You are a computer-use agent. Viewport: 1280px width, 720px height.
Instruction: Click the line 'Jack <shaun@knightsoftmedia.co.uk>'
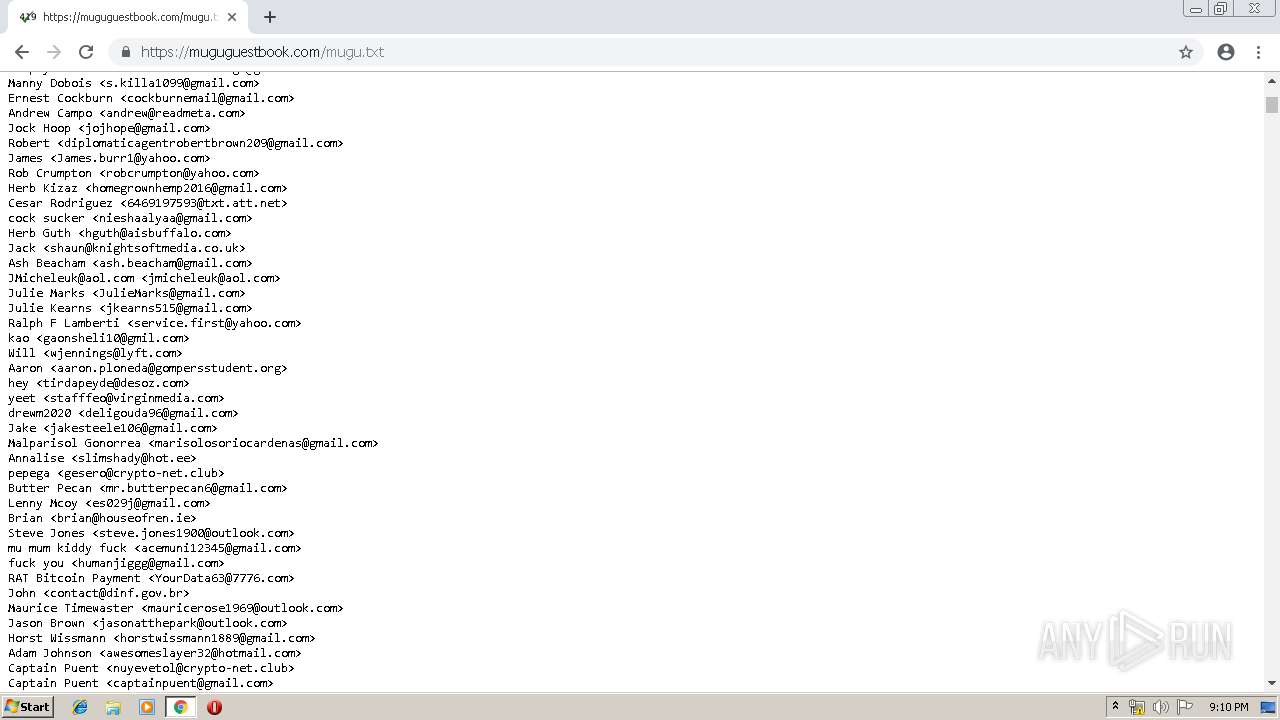[126, 248]
